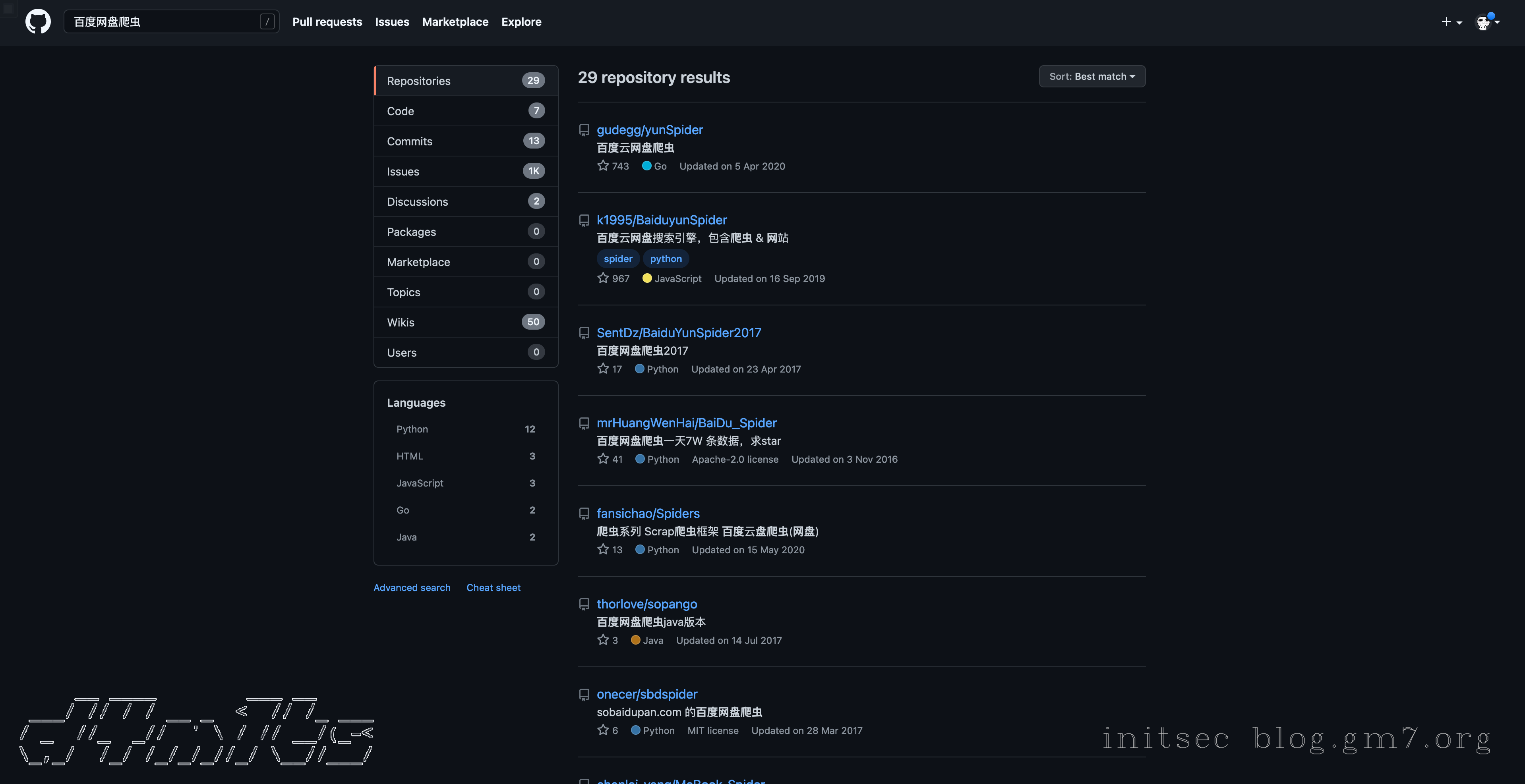Click the spider topic tag
The width and height of the screenshot is (1525, 784).
click(x=617, y=259)
